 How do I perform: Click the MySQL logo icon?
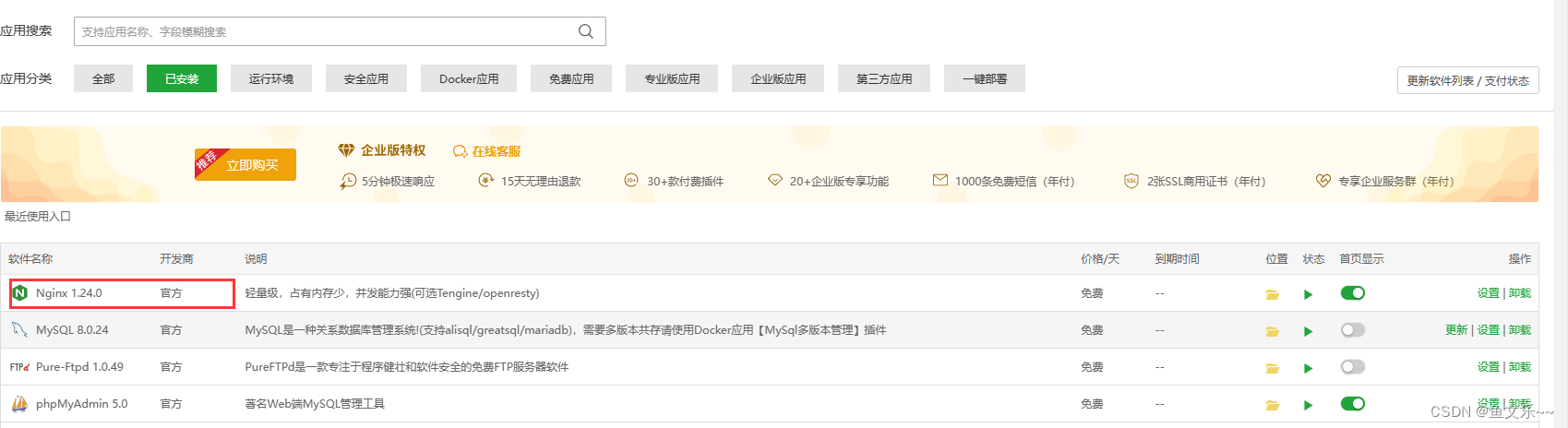[x=19, y=329]
